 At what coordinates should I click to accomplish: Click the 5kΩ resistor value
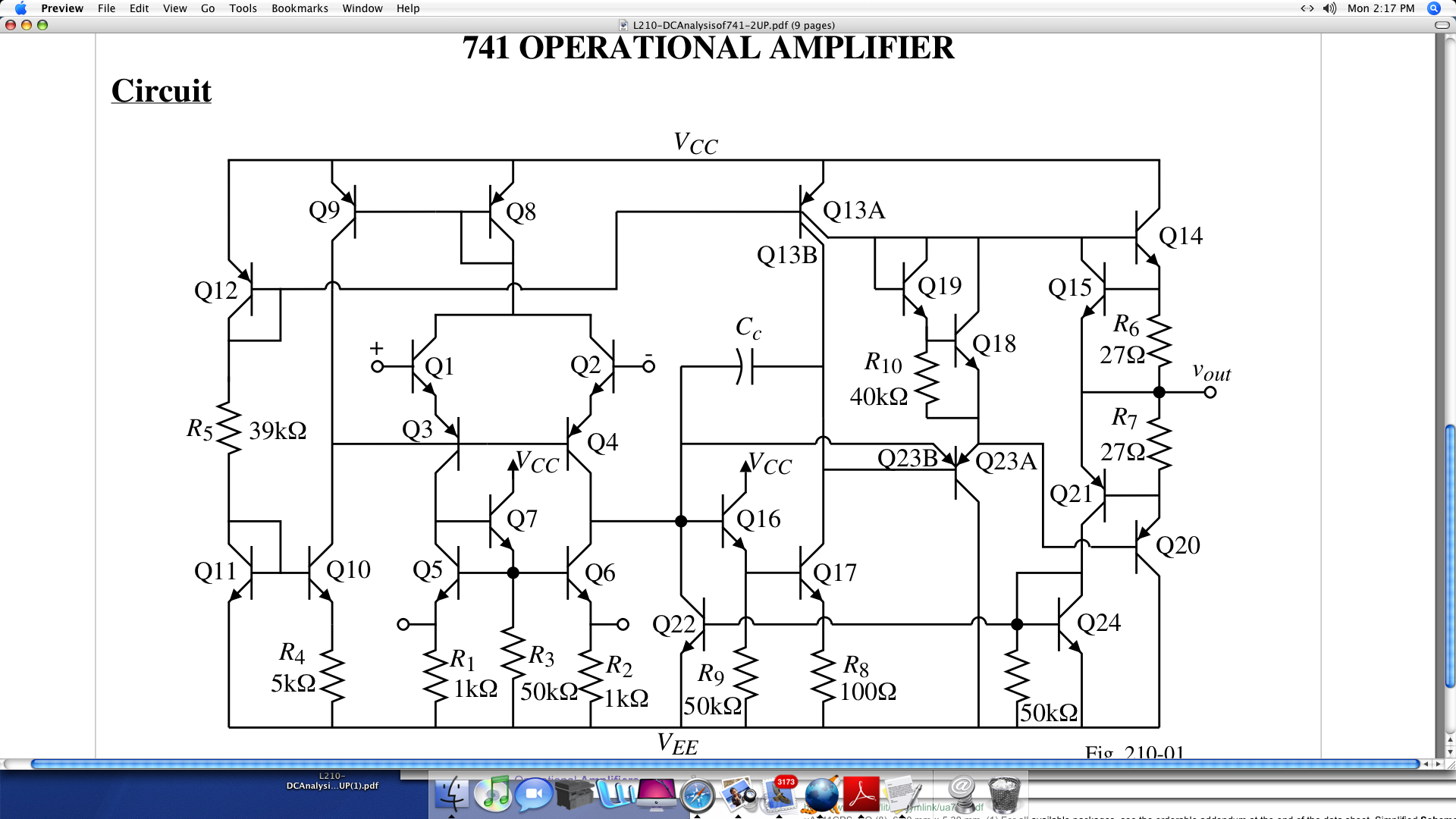[293, 683]
